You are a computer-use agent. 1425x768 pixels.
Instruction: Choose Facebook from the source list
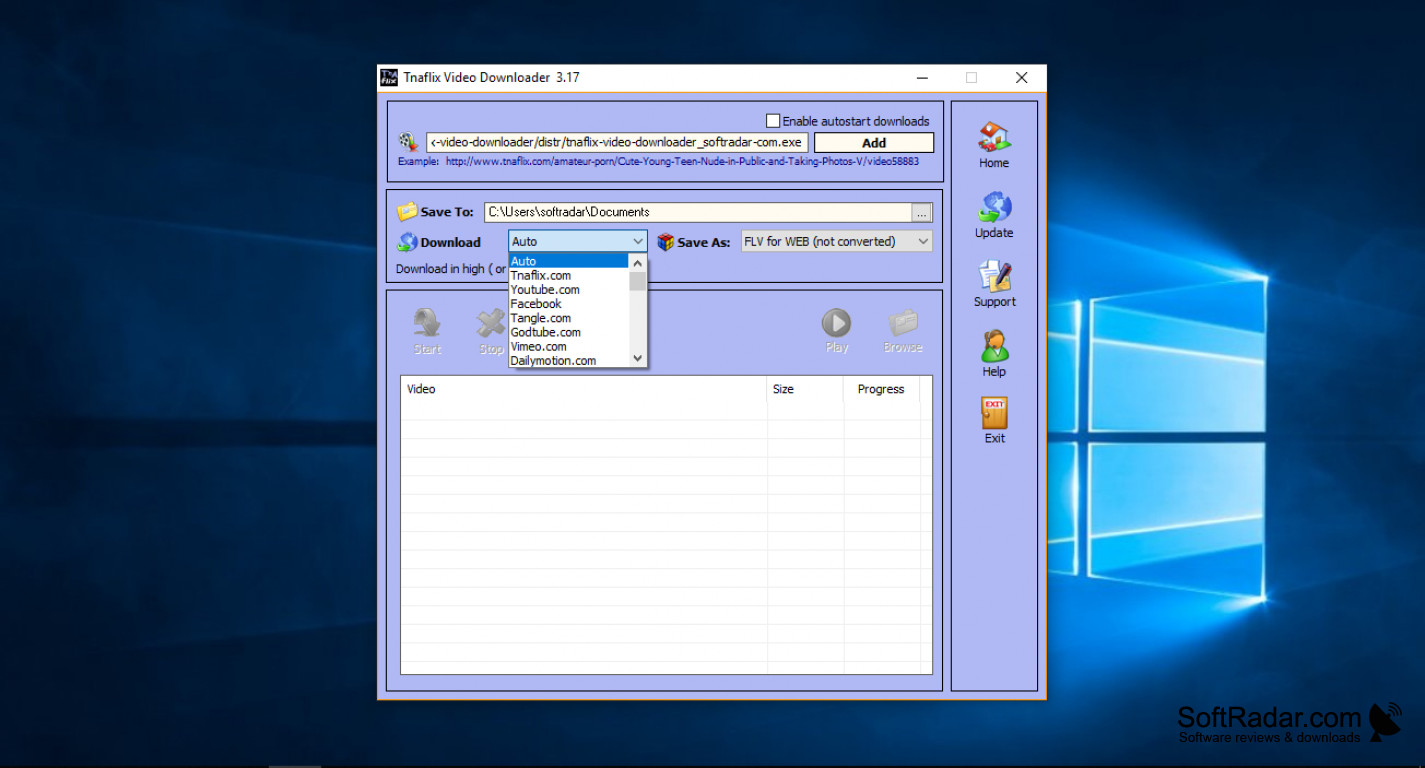click(x=569, y=304)
